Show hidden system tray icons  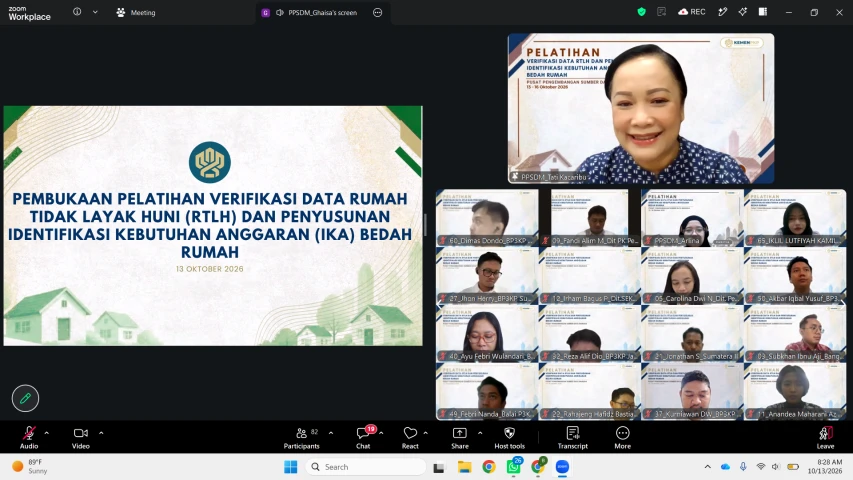tap(707, 467)
